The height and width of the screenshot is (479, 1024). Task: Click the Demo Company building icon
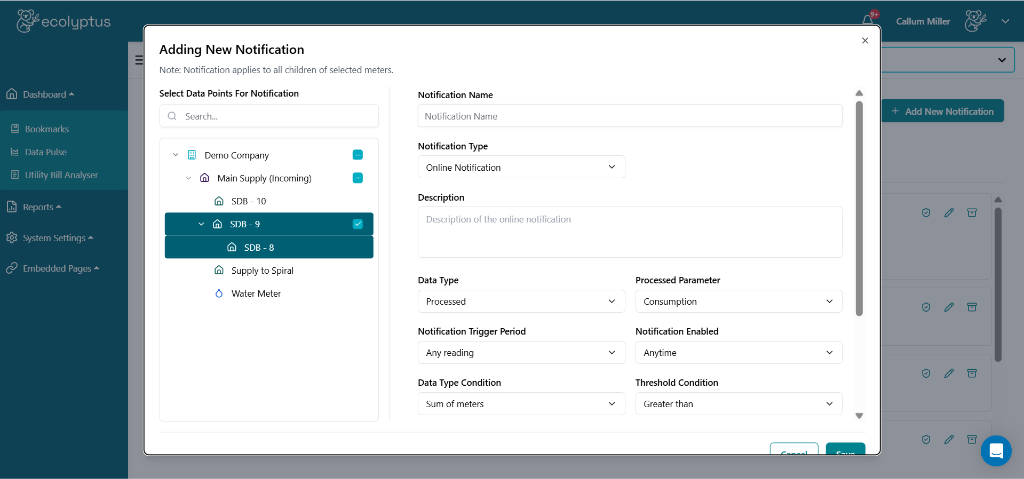pos(192,155)
